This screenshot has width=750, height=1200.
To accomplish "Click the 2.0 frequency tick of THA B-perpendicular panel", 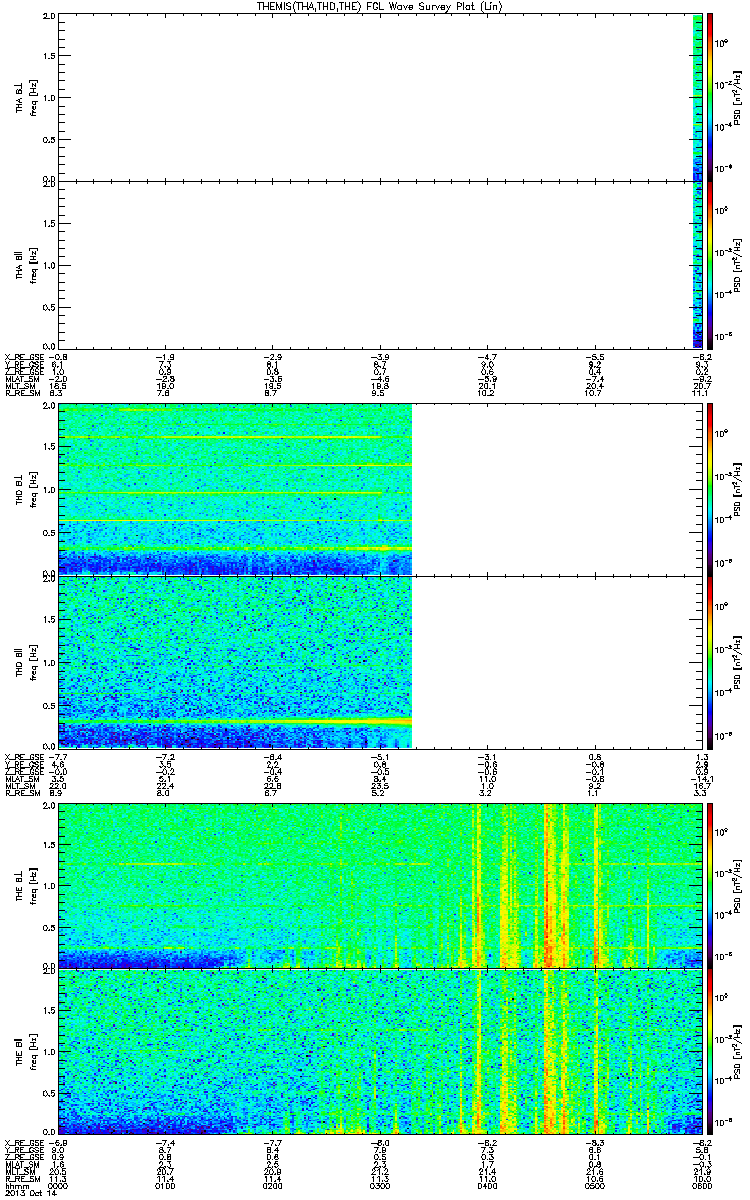I will 49,18.
